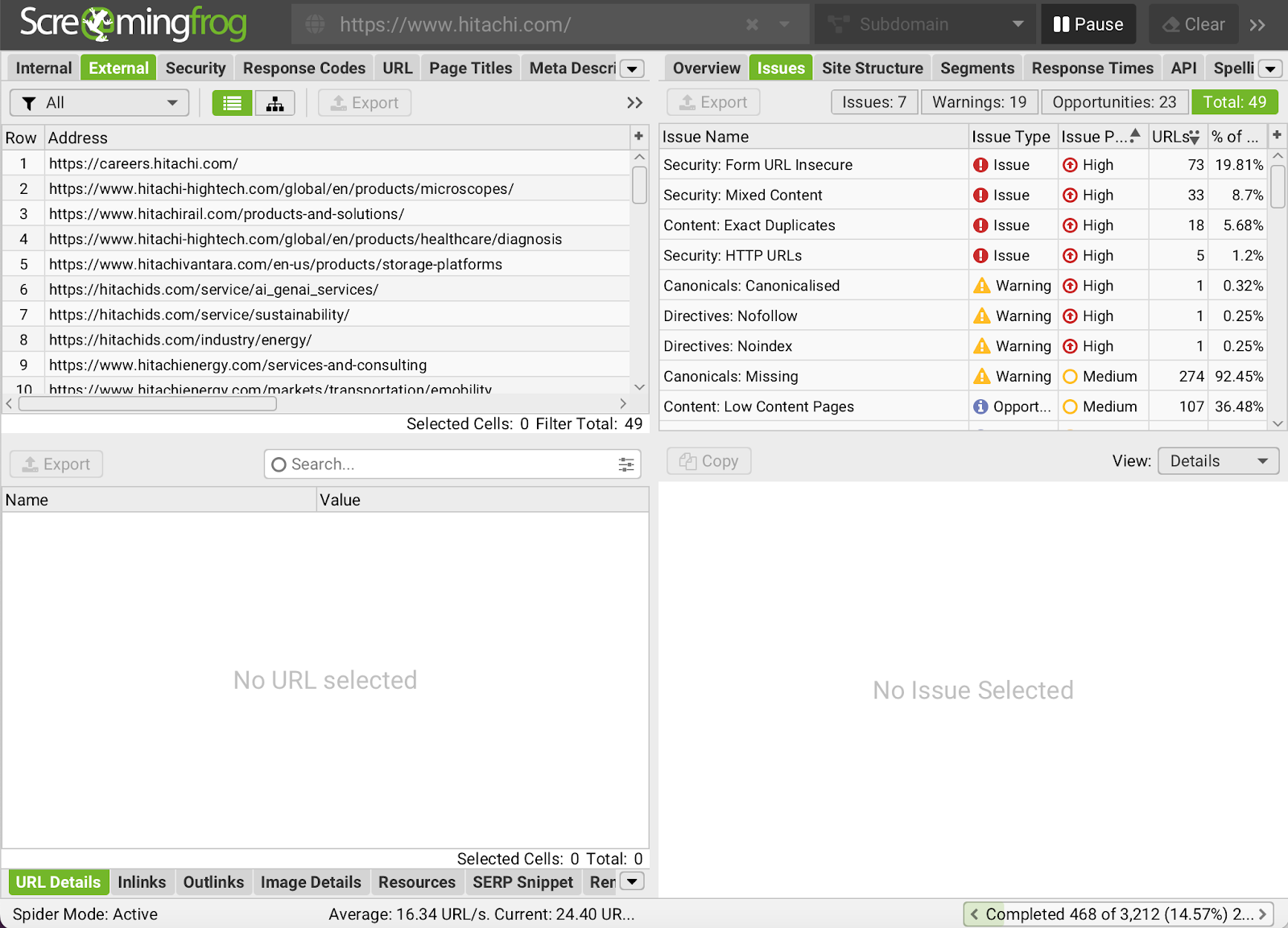The height and width of the screenshot is (928, 1288).
Task: Filter by Warnings: 19
Action: coord(980,102)
